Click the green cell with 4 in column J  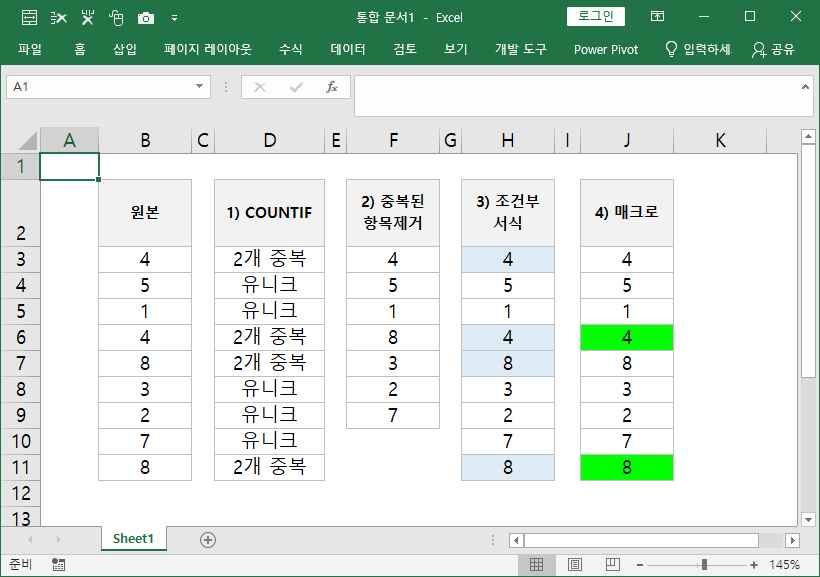click(x=627, y=337)
